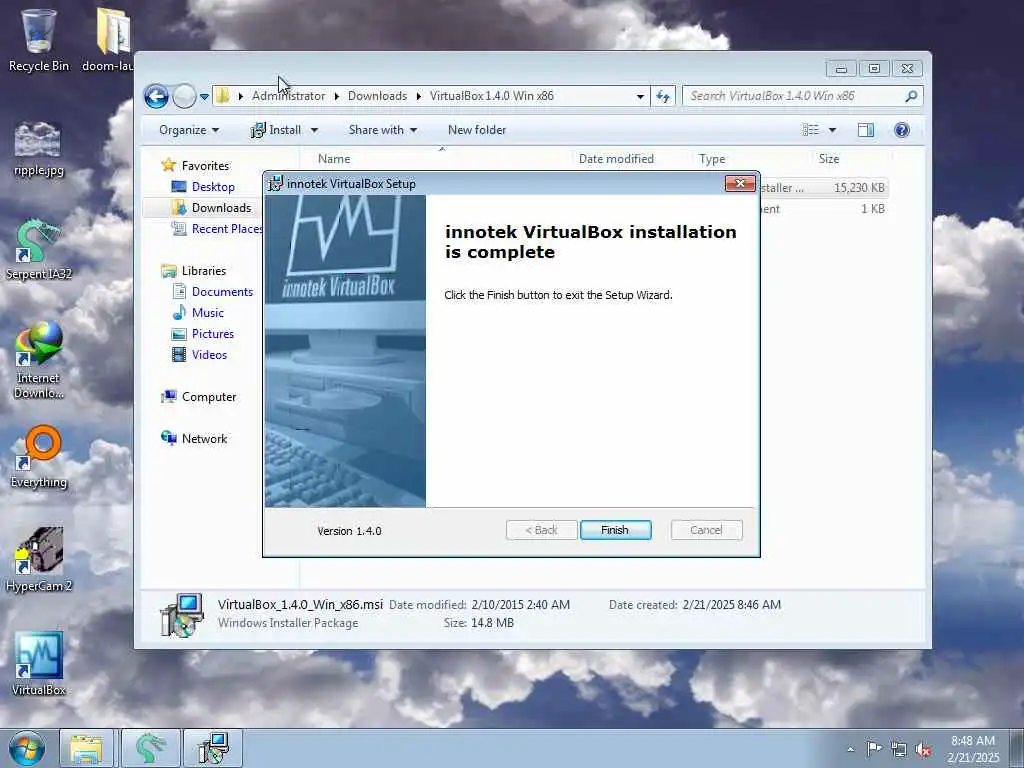Open Action Center flag tray icon
This screenshot has width=1024, height=768.
[x=874, y=749]
